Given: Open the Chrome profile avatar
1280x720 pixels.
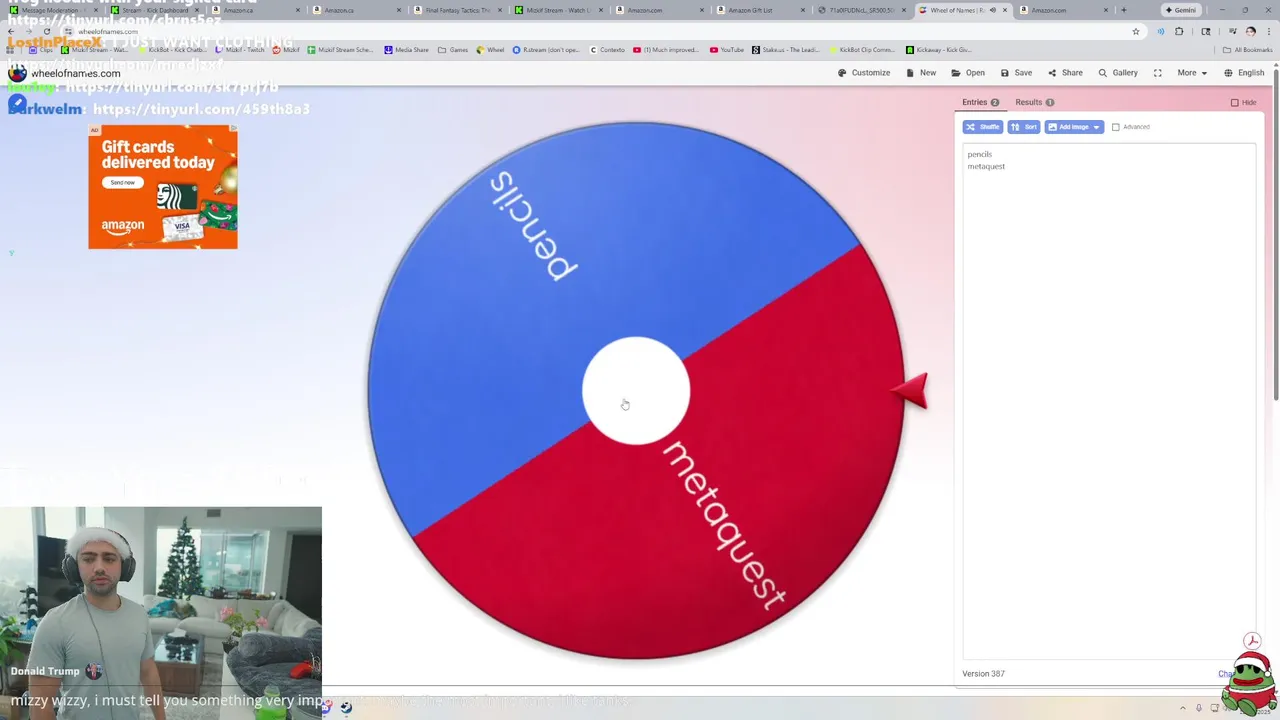Looking at the screenshot, I should (x=1250, y=31).
